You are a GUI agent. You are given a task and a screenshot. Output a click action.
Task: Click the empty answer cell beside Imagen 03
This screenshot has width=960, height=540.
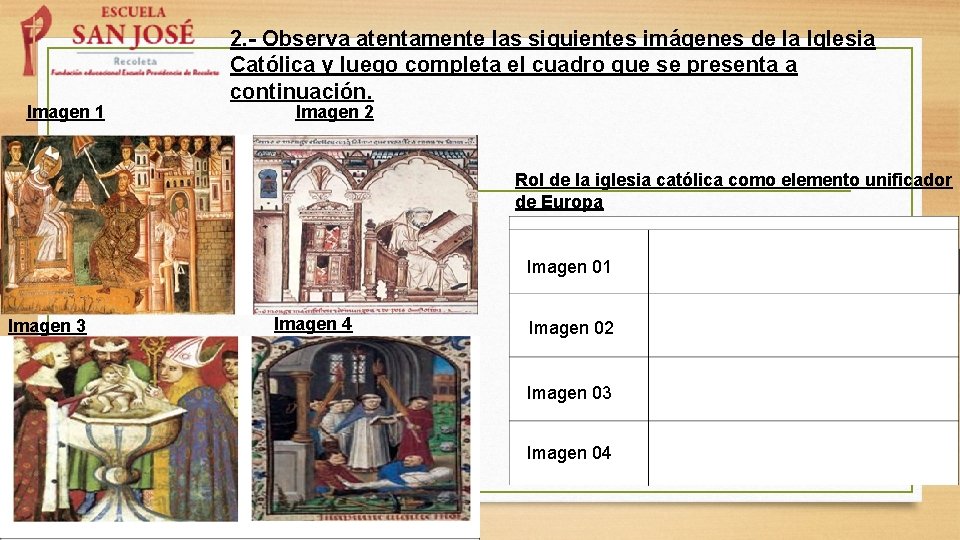[803, 389]
